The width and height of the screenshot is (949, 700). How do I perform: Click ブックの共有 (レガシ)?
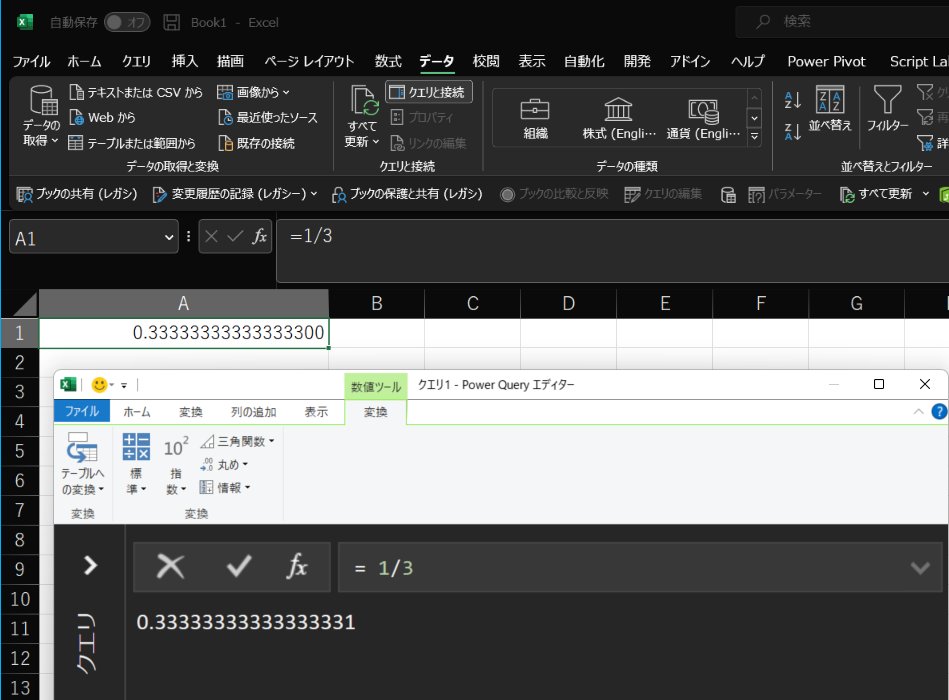click(77, 194)
